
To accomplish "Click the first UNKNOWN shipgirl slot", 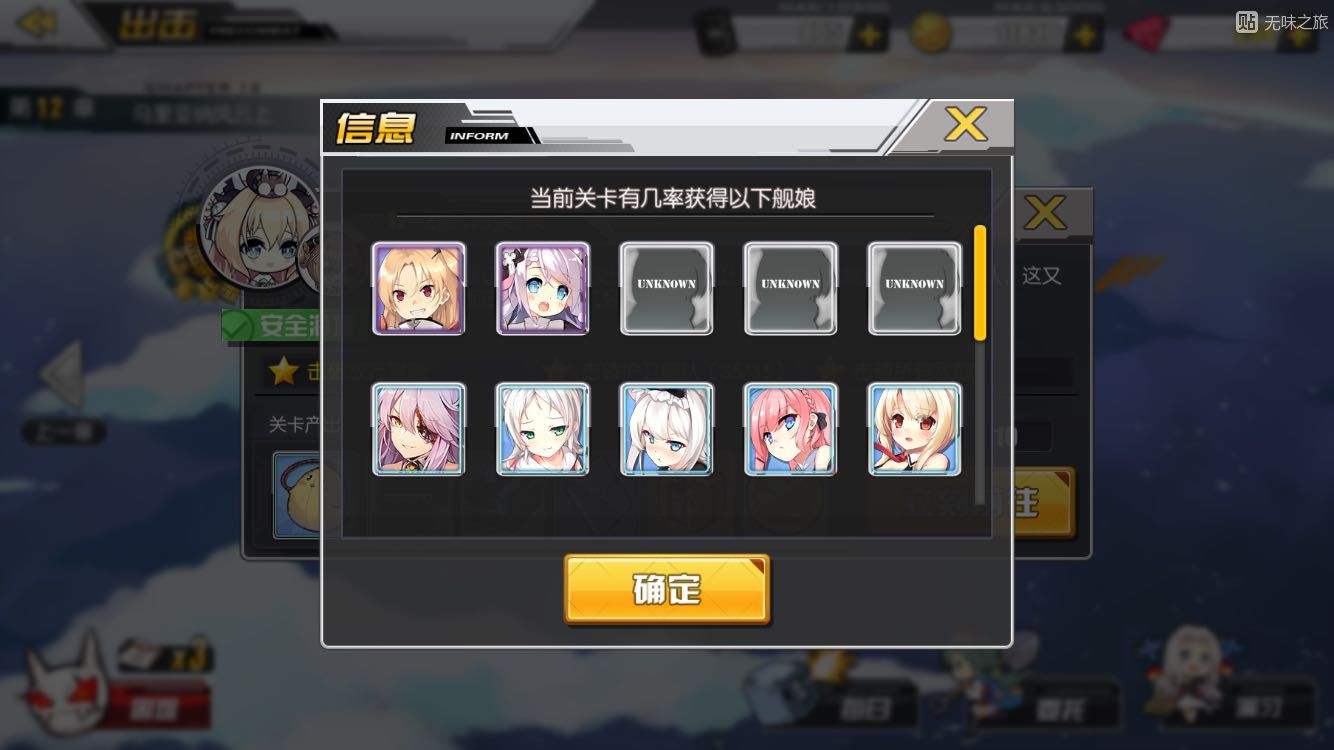I will tap(667, 289).
